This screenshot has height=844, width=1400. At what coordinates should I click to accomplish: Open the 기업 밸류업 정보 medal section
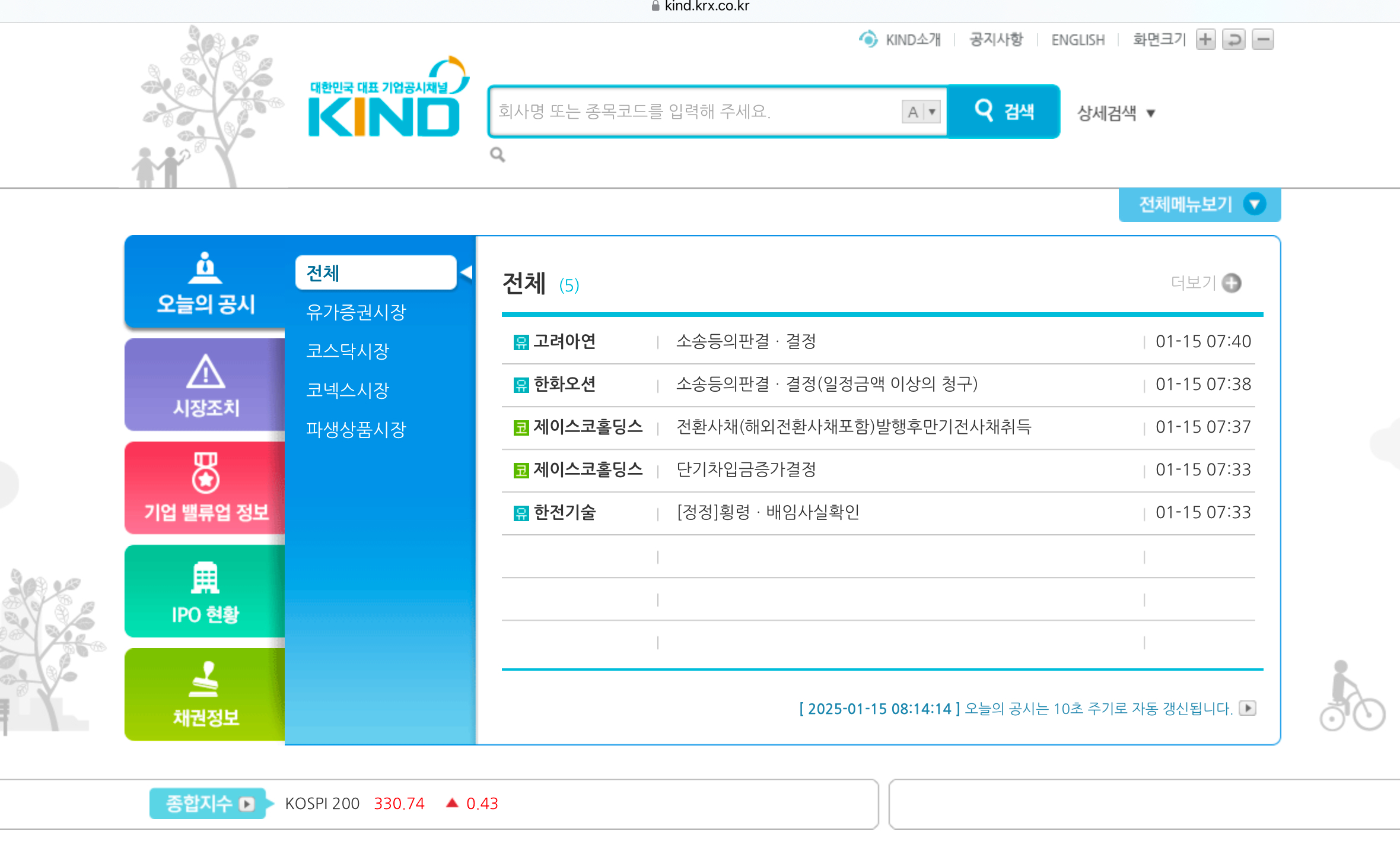[x=205, y=488]
